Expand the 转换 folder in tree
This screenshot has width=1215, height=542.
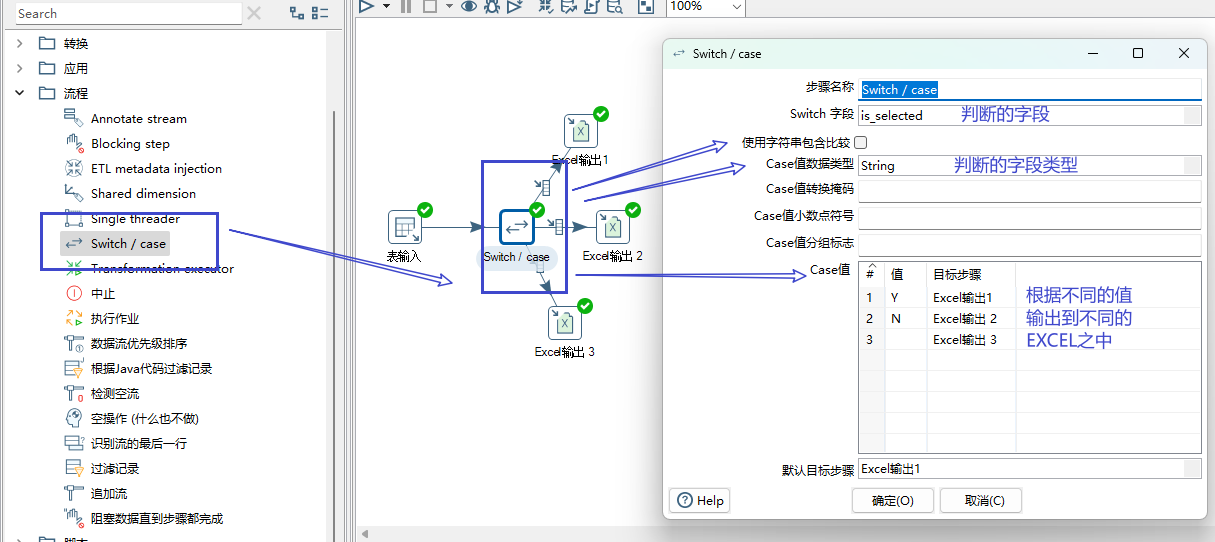[x=19, y=44]
